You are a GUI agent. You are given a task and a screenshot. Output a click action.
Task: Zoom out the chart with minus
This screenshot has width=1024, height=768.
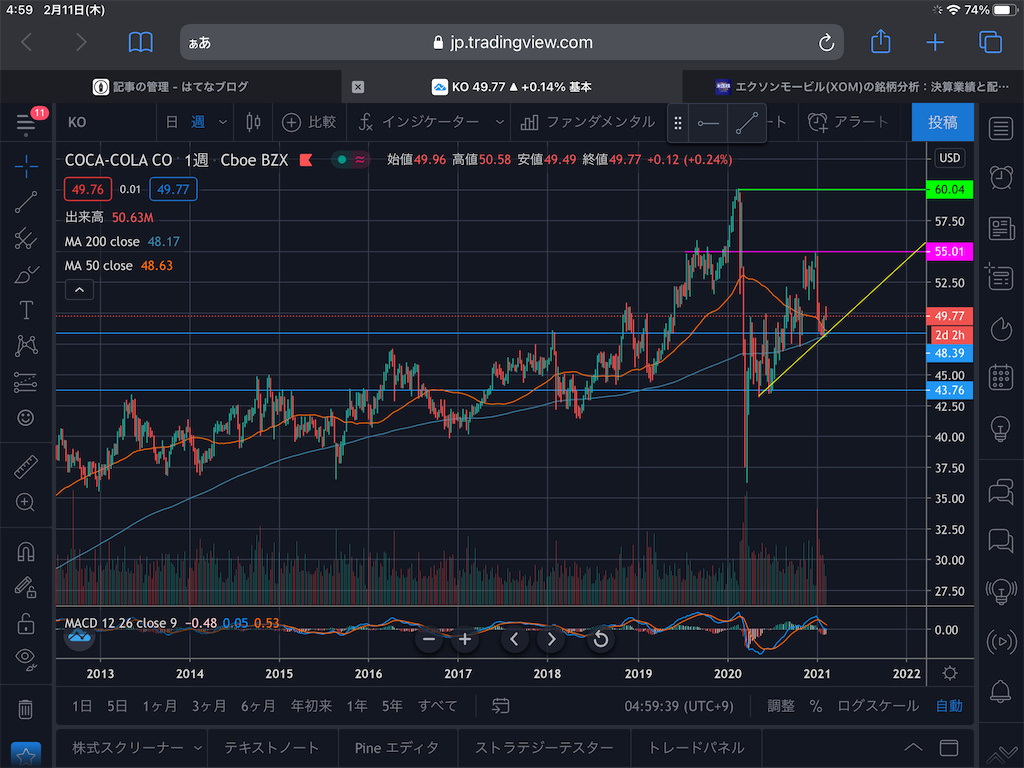click(x=428, y=639)
